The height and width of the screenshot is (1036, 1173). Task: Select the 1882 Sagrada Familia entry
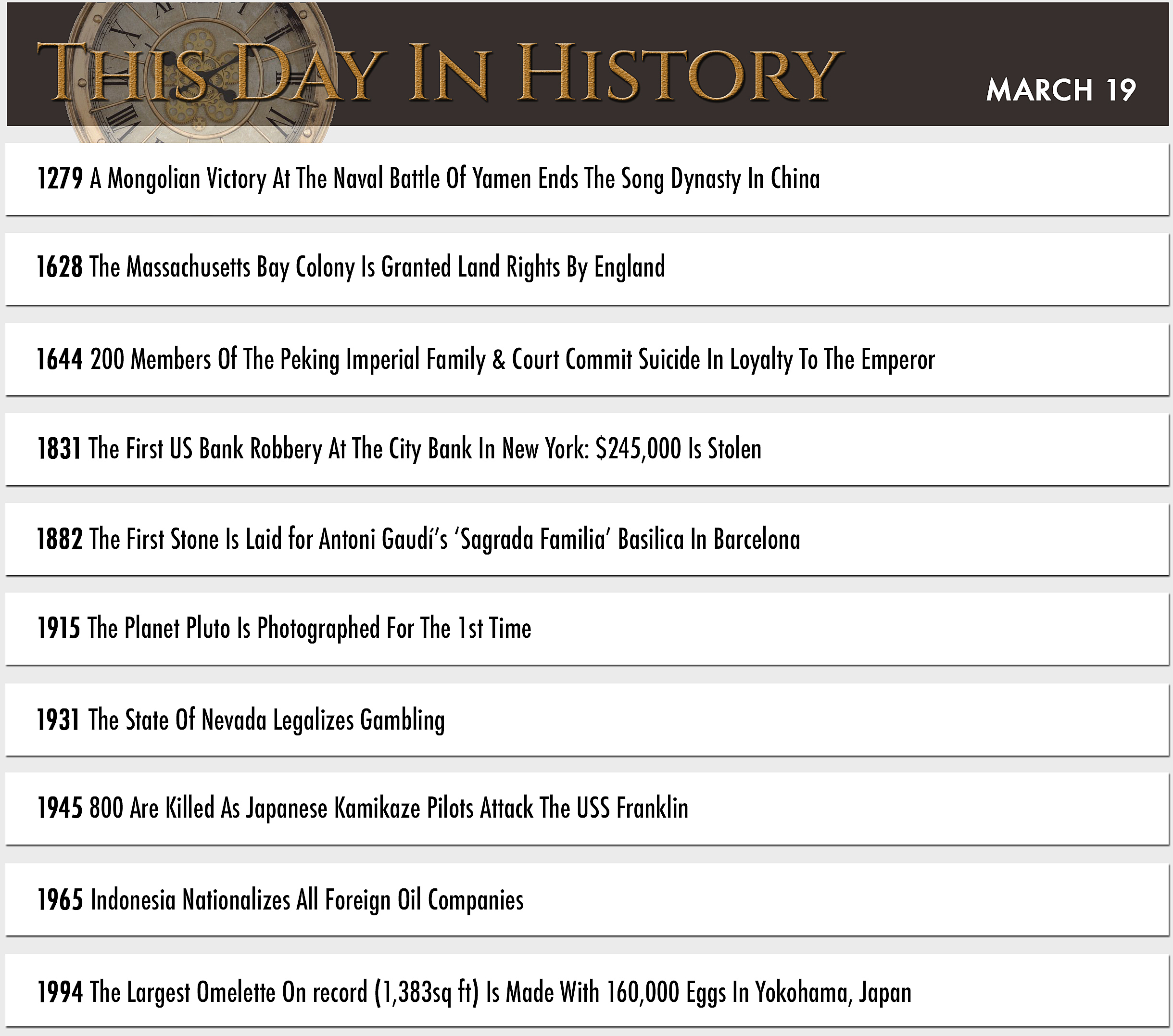pyautogui.click(x=587, y=540)
